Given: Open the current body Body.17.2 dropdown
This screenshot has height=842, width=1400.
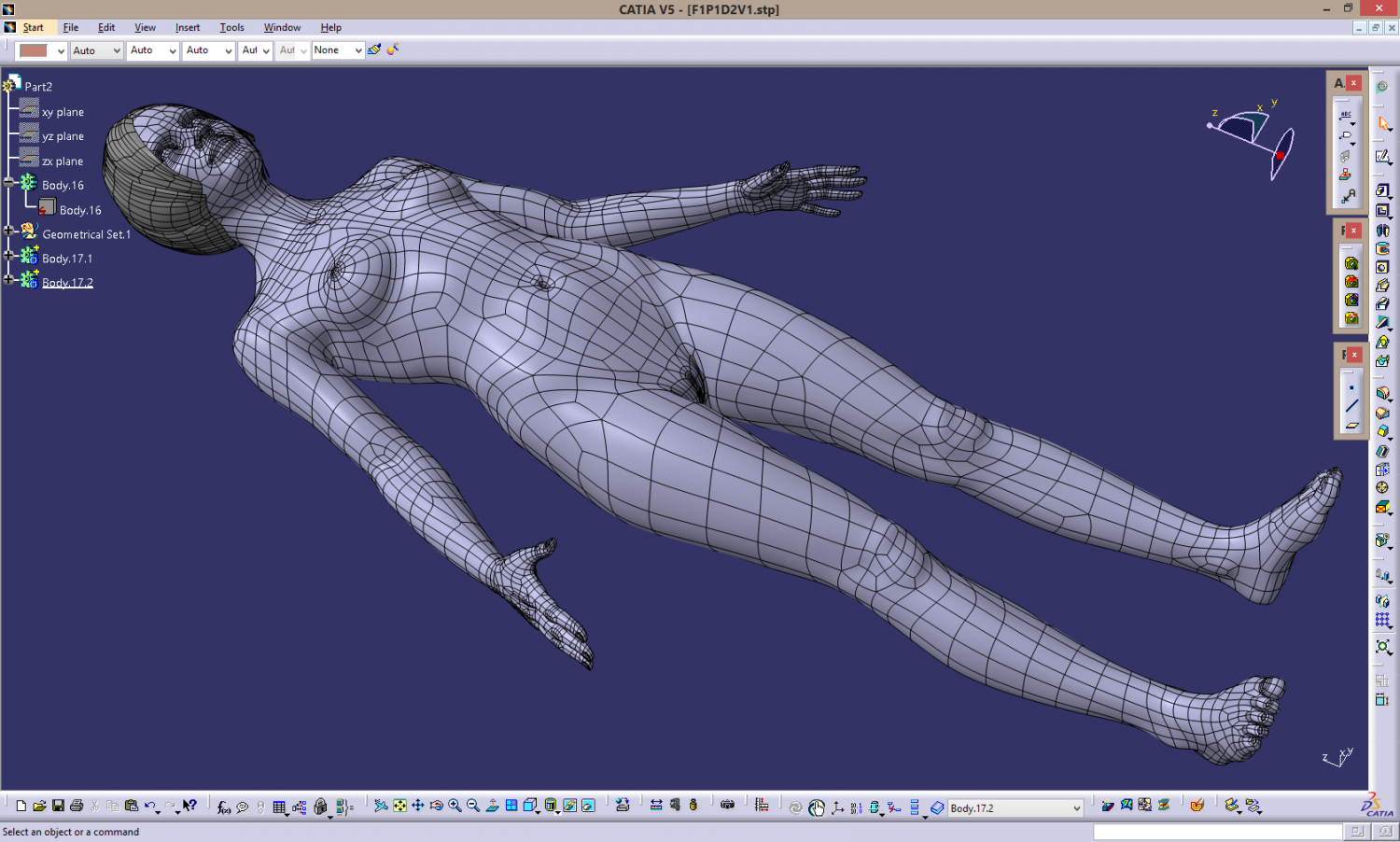Looking at the screenshot, I should pos(1076,808).
